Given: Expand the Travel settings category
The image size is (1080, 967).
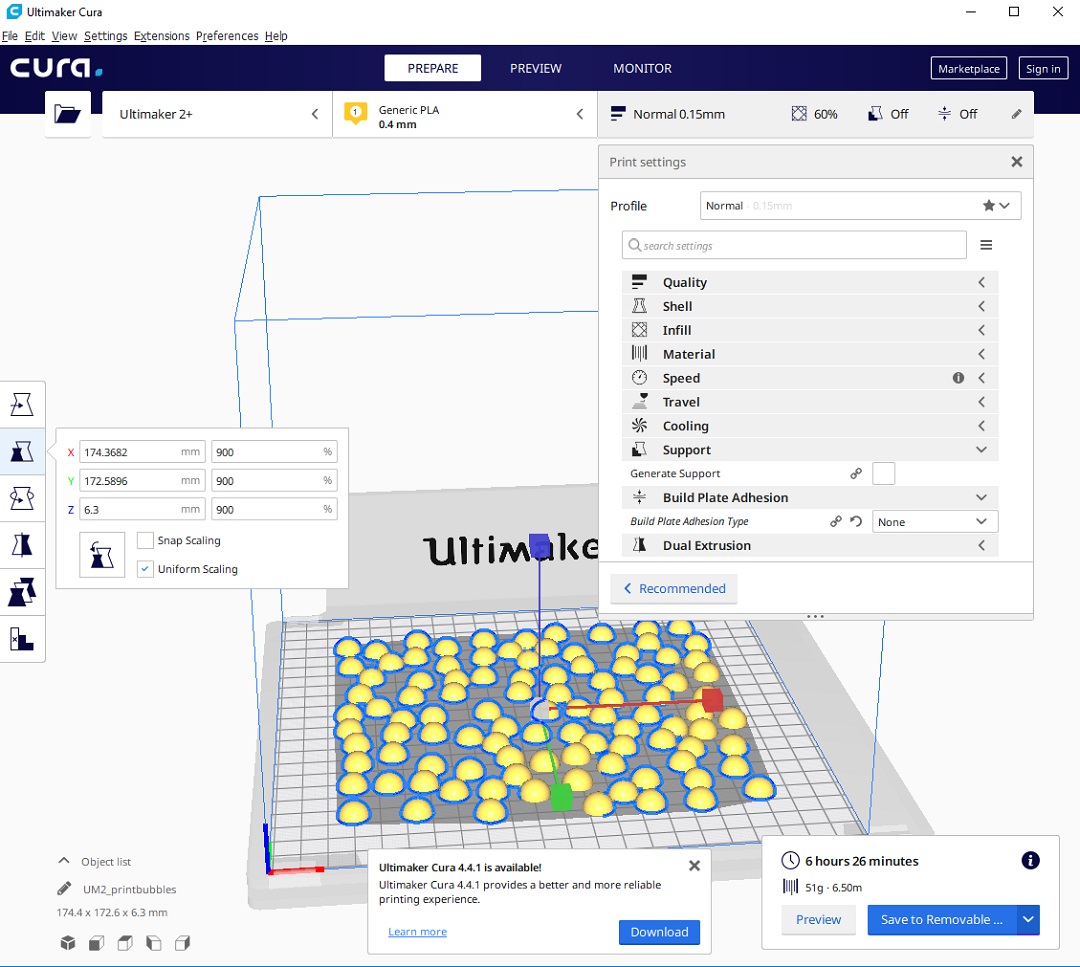Looking at the screenshot, I should pyautogui.click(x=810, y=402).
